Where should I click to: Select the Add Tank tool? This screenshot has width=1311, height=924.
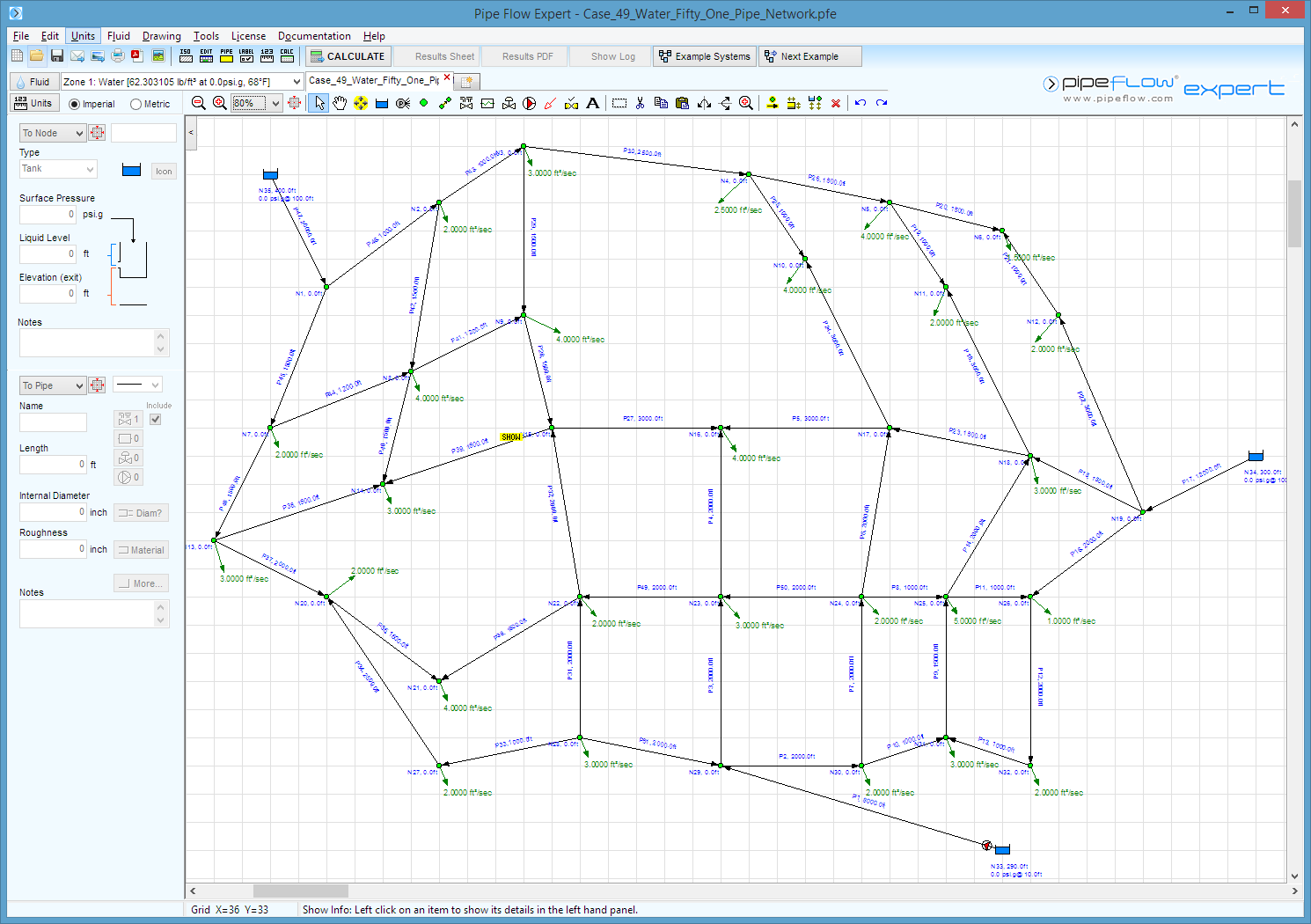[382, 103]
